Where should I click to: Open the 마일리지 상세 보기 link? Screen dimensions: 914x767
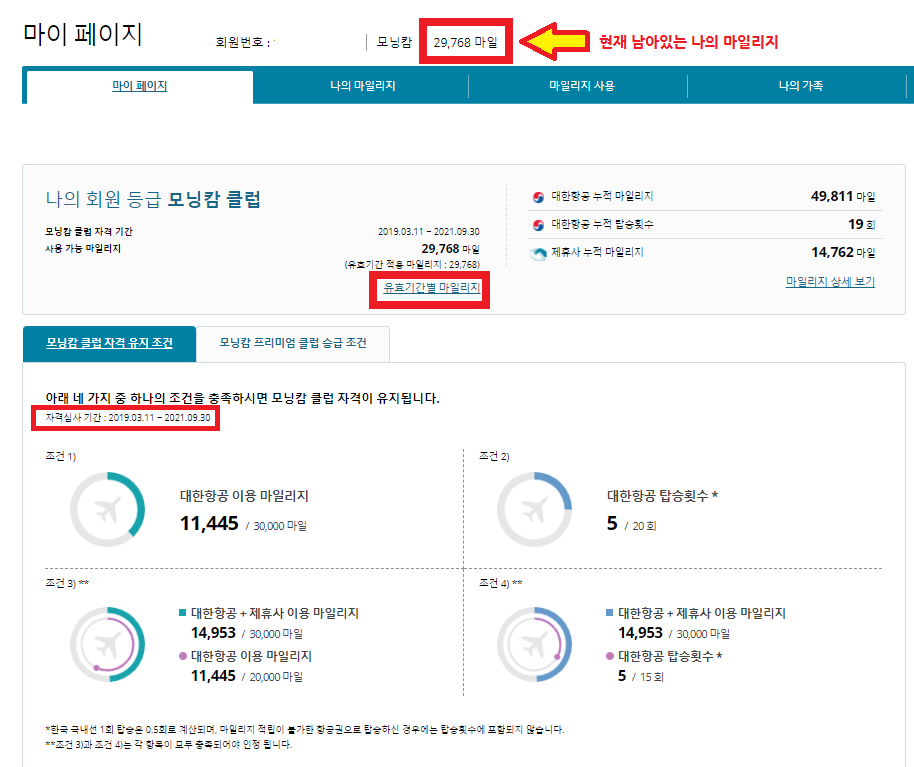pos(830,282)
